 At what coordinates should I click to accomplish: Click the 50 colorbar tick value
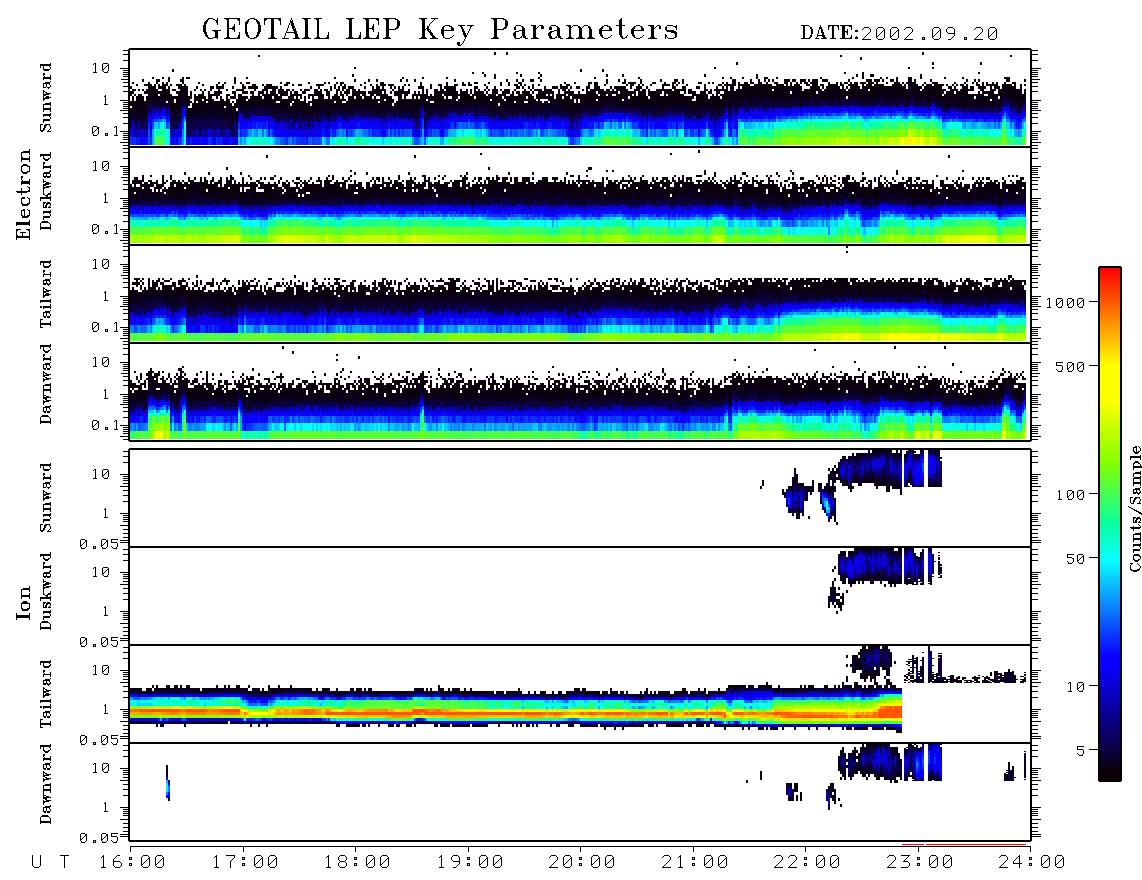pyautogui.click(x=1075, y=559)
